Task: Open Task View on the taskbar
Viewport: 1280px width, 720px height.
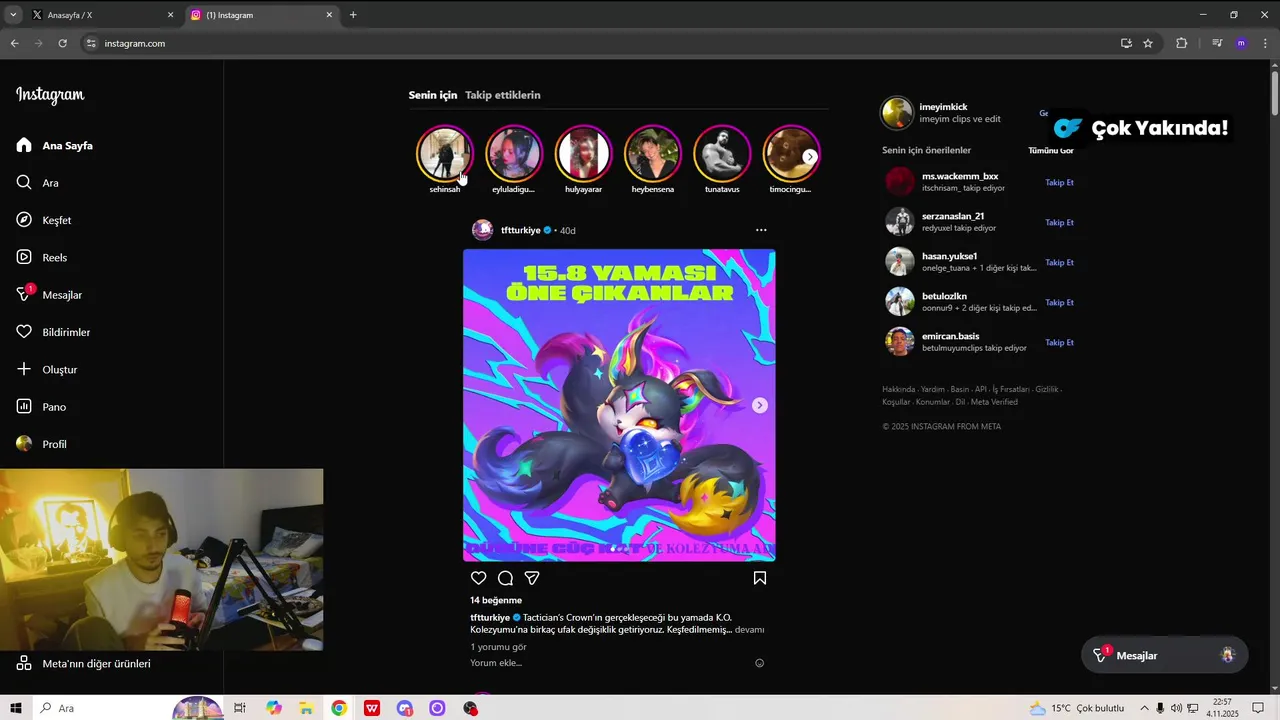Action: point(240,708)
